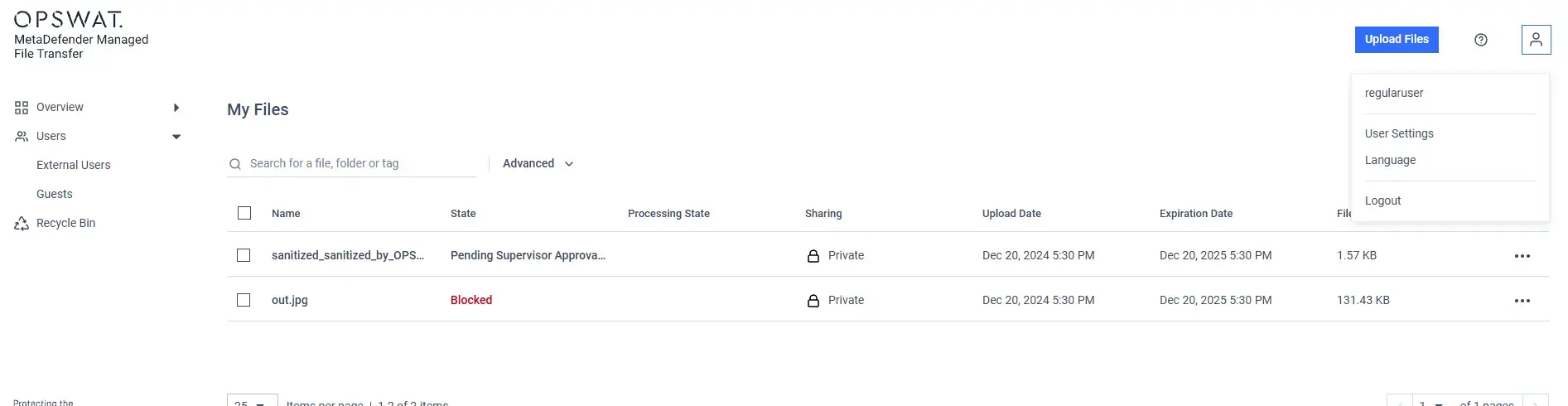The height and width of the screenshot is (406, 1568).
Task: Sort by Upload Date column header
Action: [x=1011, y=213]
